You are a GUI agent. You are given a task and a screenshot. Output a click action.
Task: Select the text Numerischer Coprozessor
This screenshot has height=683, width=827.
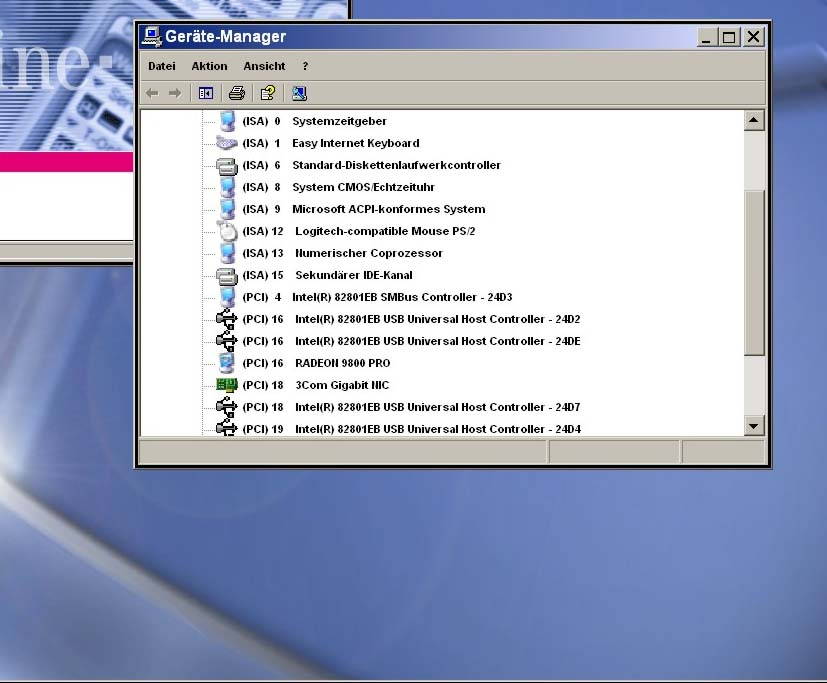tap(369, 253)
